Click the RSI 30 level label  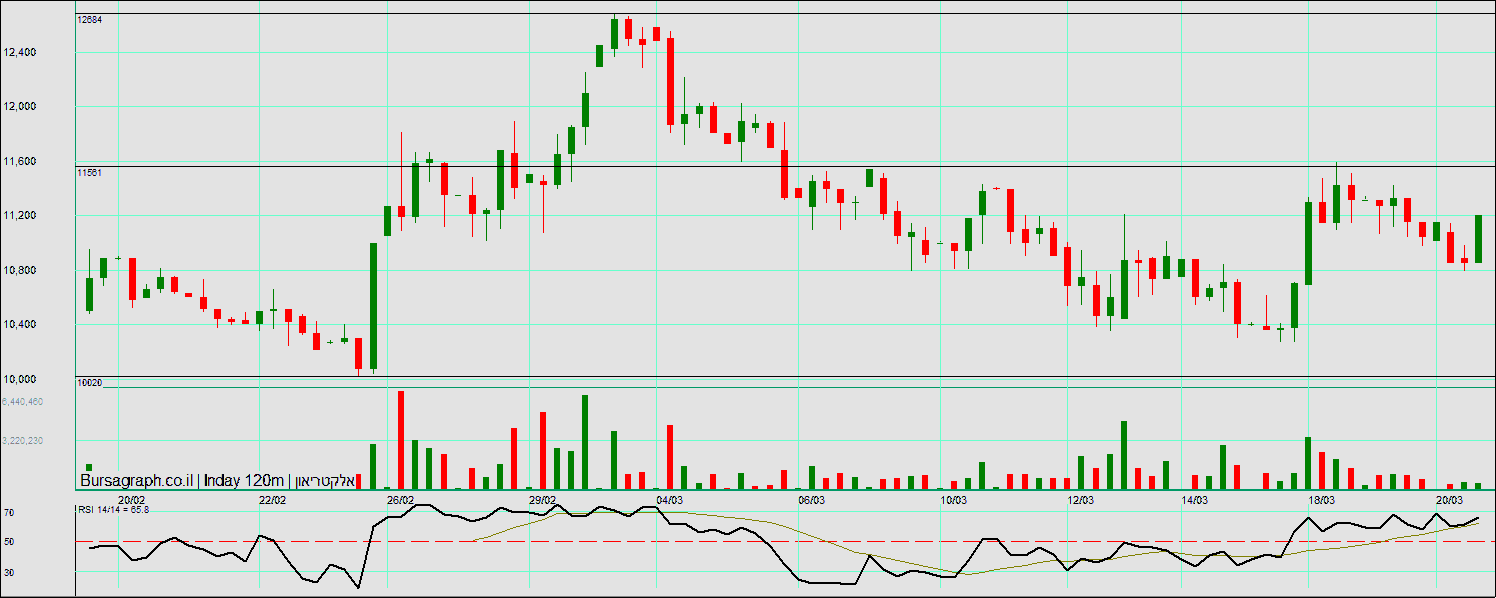tap(8, 572)
